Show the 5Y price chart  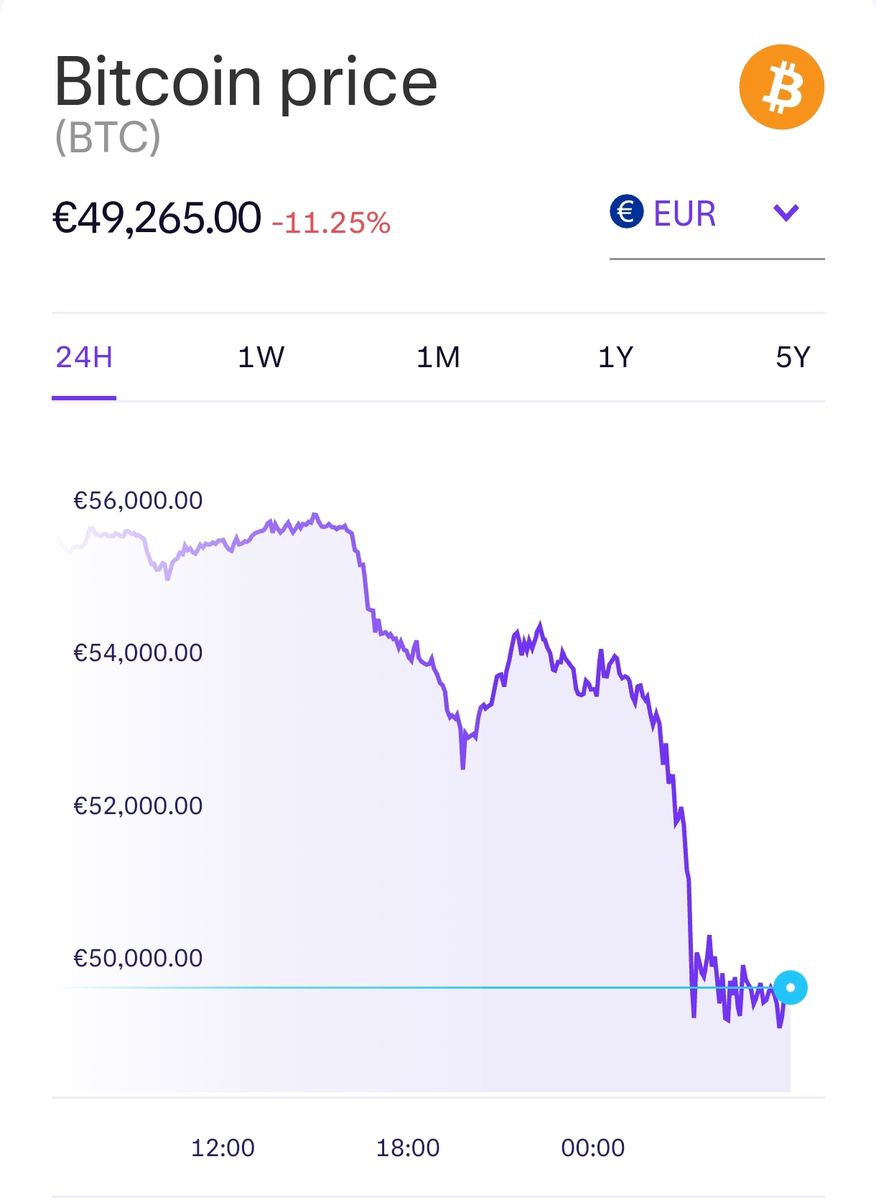792,357
